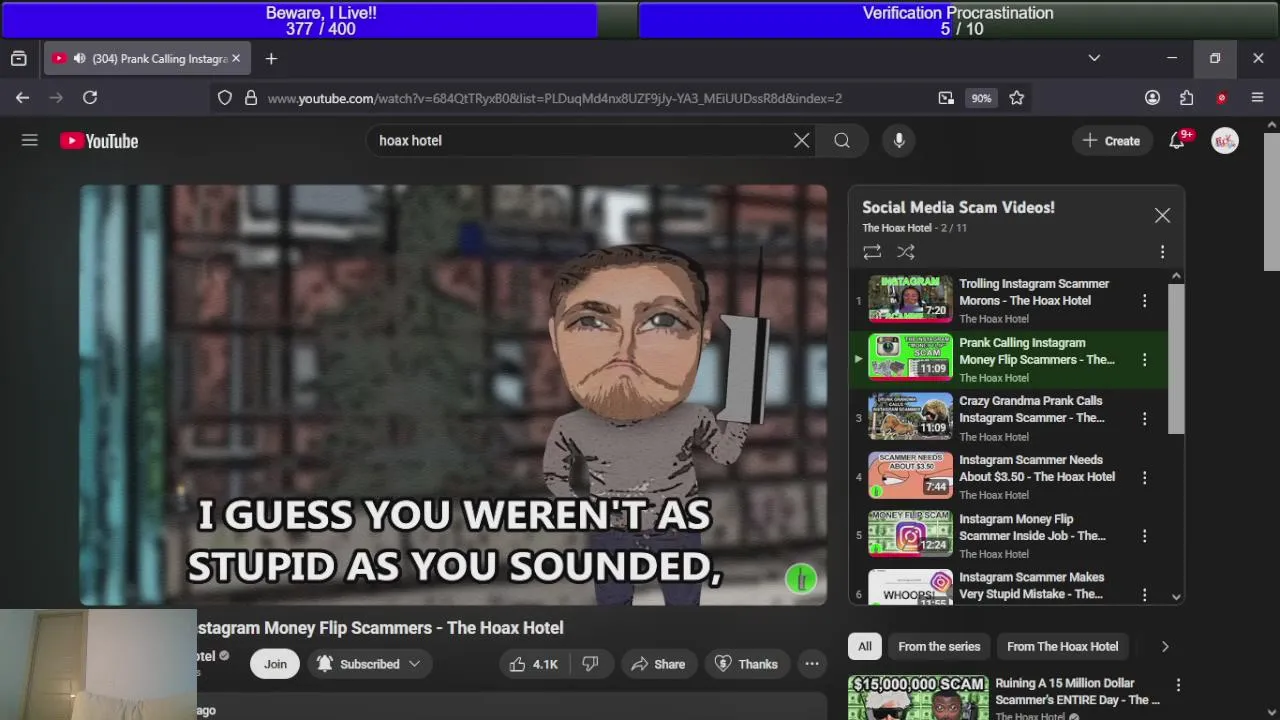Open Instagram Scammer Makes Very Stupid Mistake

point(1010,586)
